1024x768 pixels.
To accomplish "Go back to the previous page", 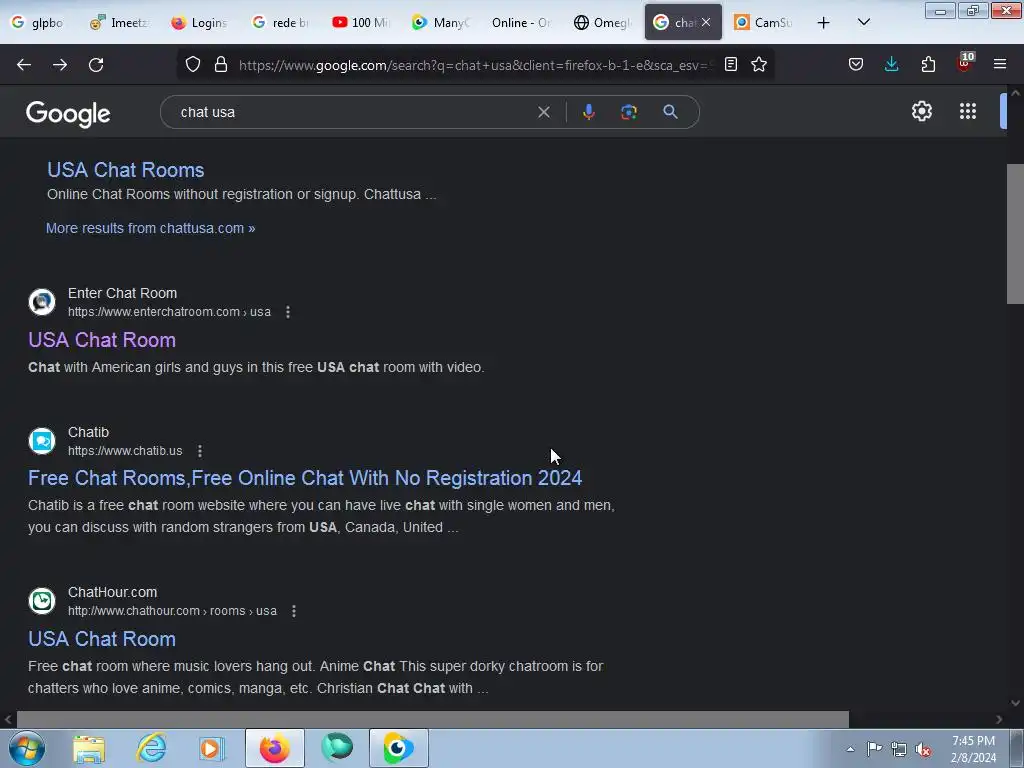I will coord(24,65).
